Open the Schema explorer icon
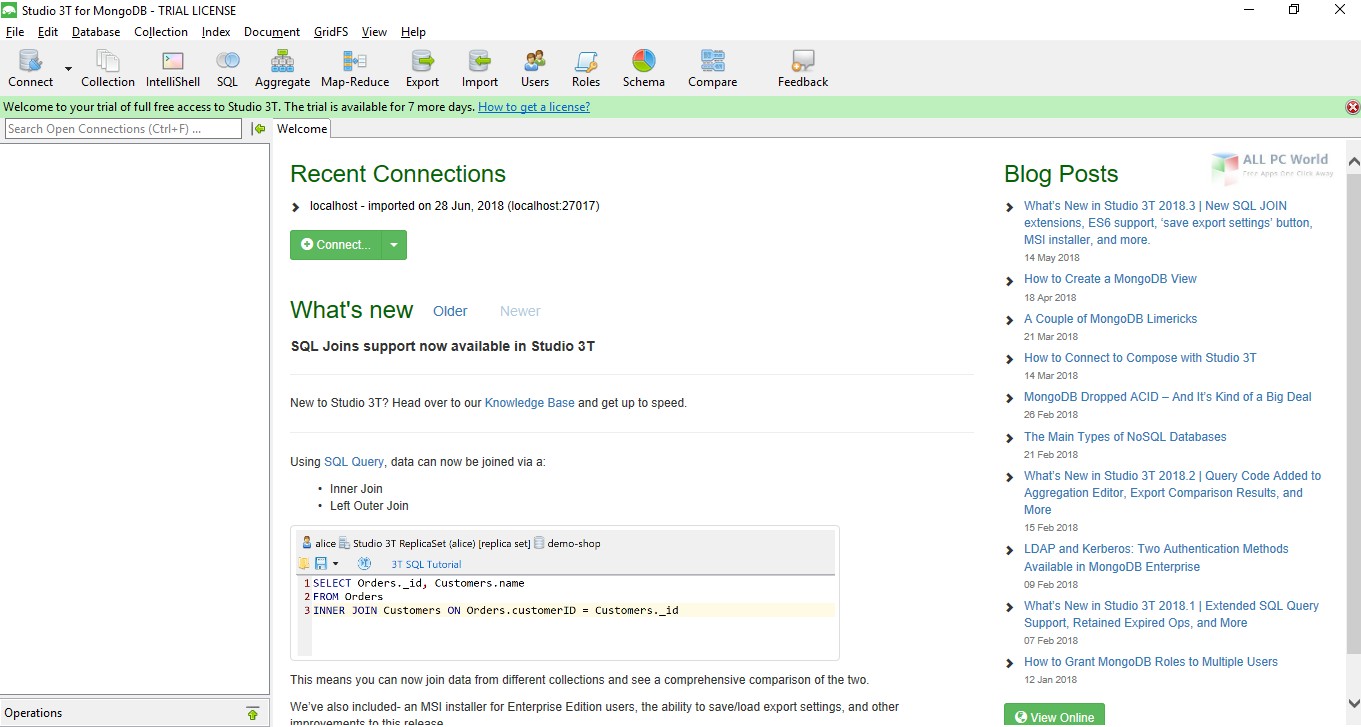 pyautogui.click(x=643, y=69)
